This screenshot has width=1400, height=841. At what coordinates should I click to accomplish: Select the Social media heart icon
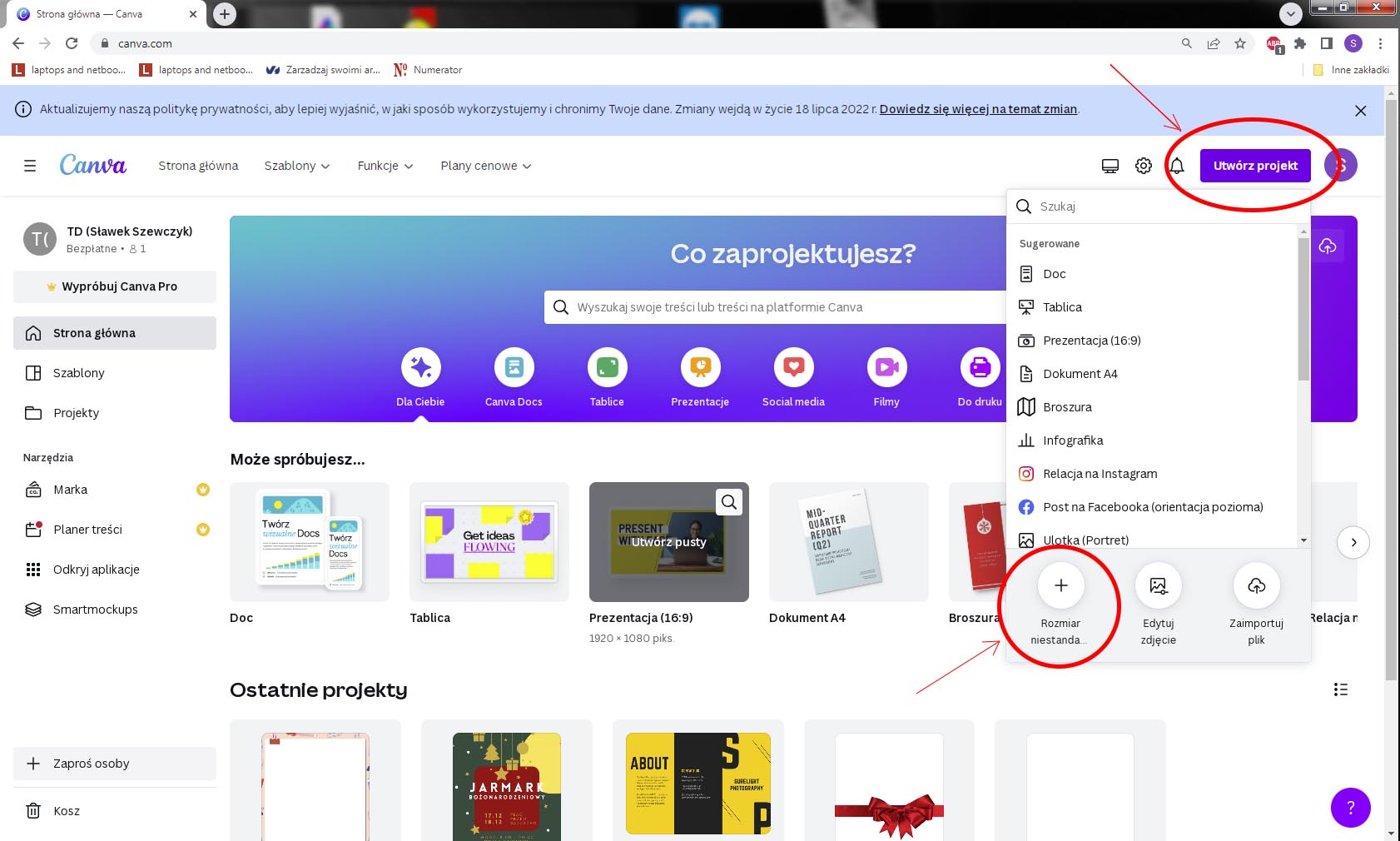click(793, 367)
